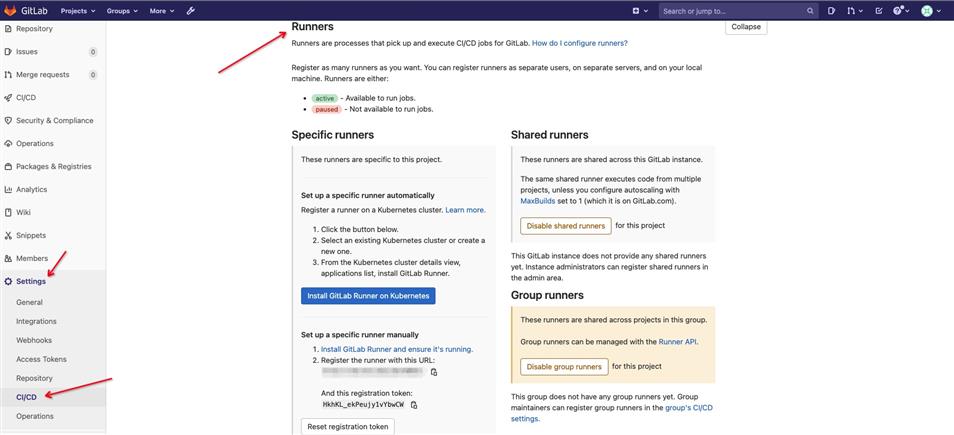Open Repository under Settings submenu
The height and width of the screenshot is (435, 954).
tap(34, 378)
